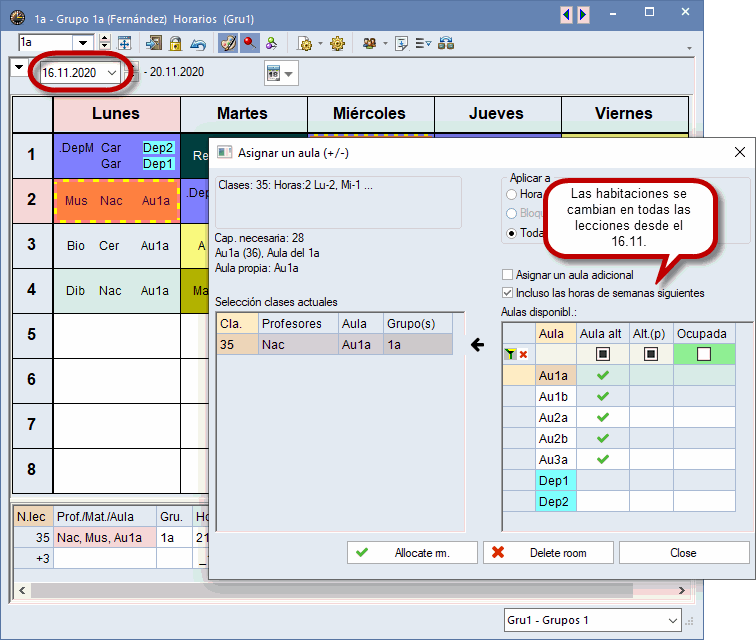Click the Aula alt column header
This screenshot has height=640, width=756.
[x=603, y=334]
